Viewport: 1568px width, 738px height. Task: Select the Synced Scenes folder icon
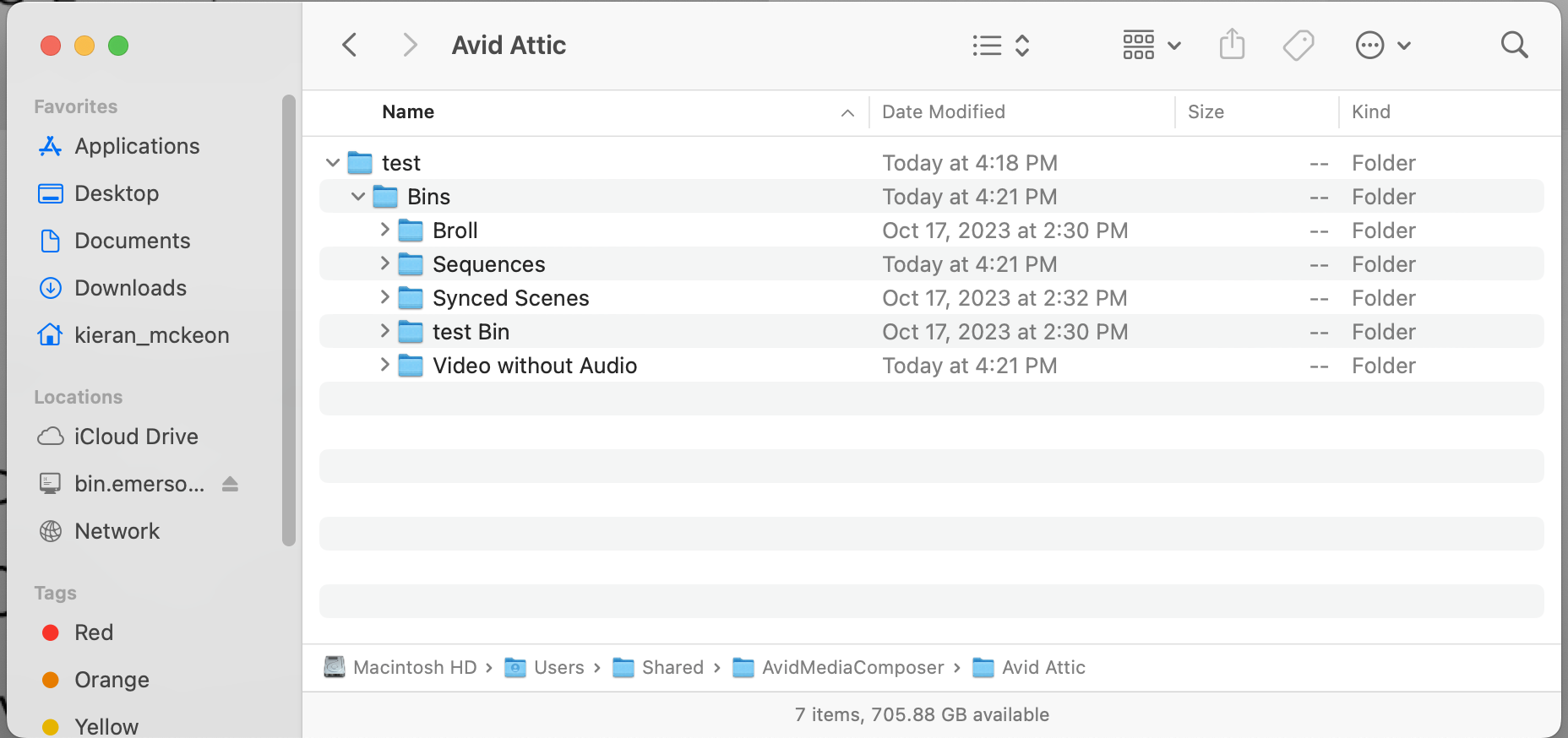(x=411, y=297)
